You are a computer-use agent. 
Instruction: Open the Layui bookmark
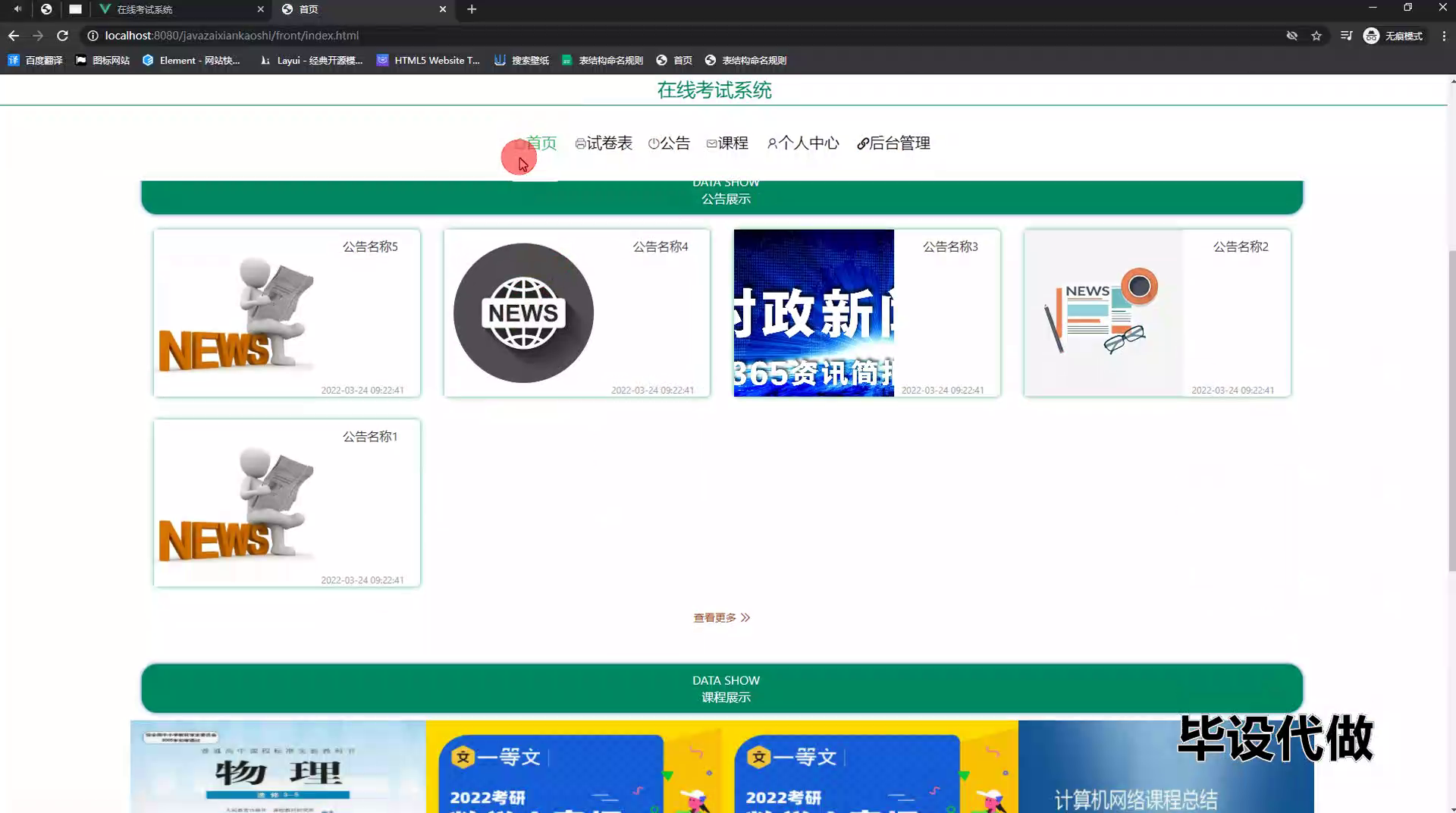tap(312, 61)
